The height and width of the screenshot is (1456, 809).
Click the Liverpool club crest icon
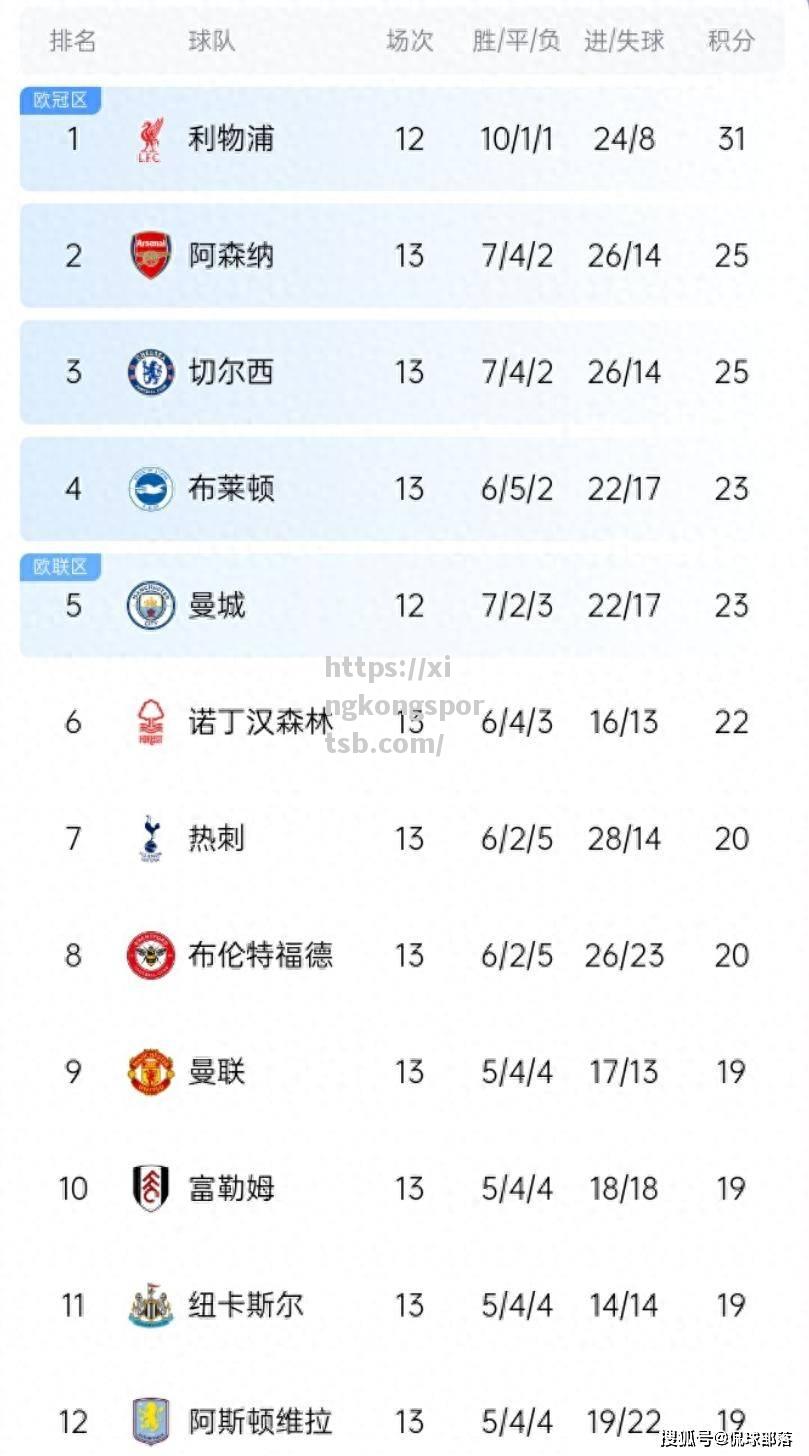pos(151,139)
